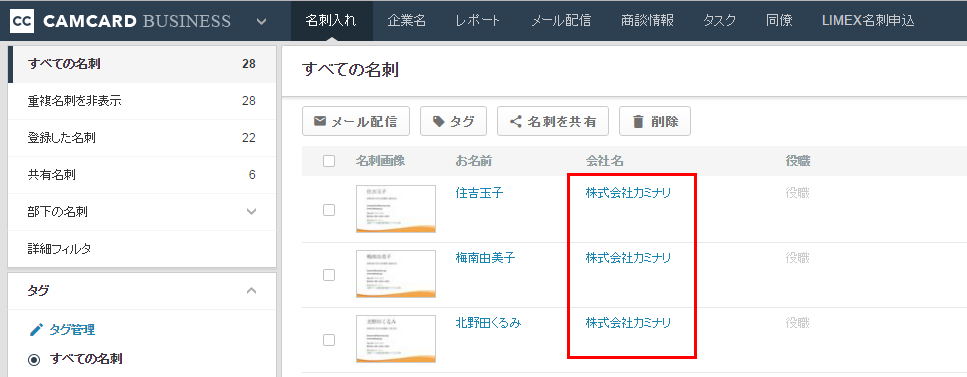Click the 名刺画像 column header
This screenshot has width=967, height=377.
380,161
